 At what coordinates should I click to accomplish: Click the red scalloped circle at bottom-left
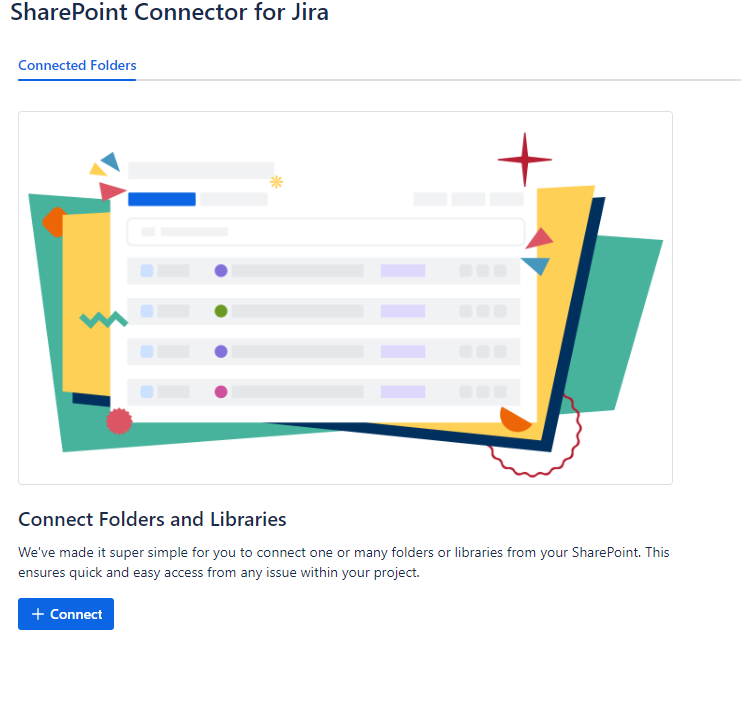click(x=119, y=422)
